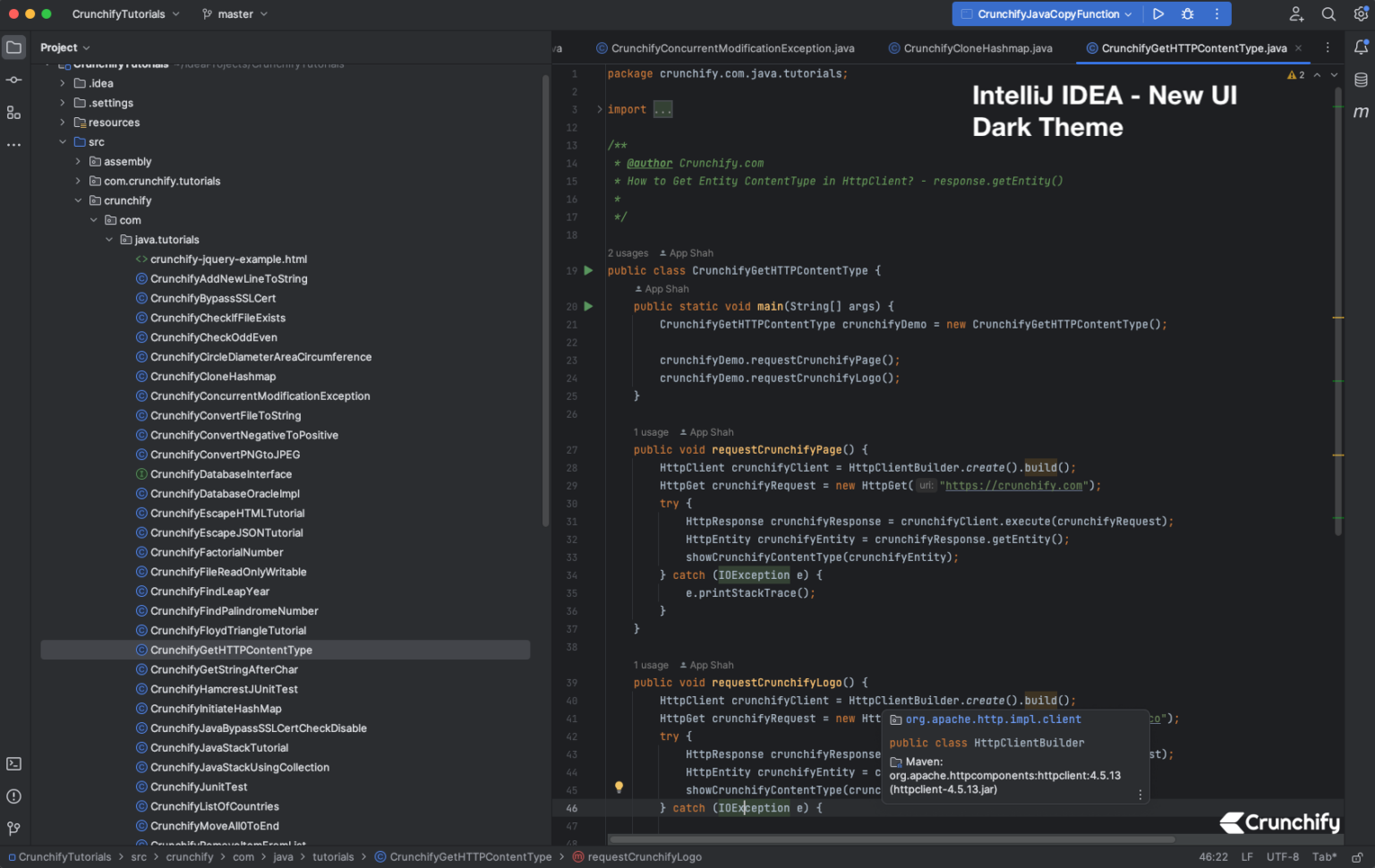Click the run gutter icon beside main method

589,306
